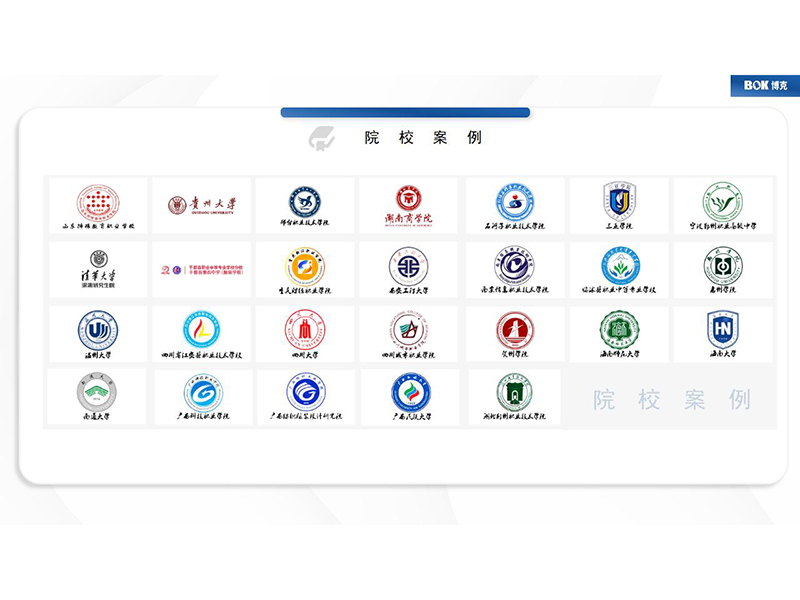Click the 四川大学 caption text
800x600 pixels.
tap(305, 355)
